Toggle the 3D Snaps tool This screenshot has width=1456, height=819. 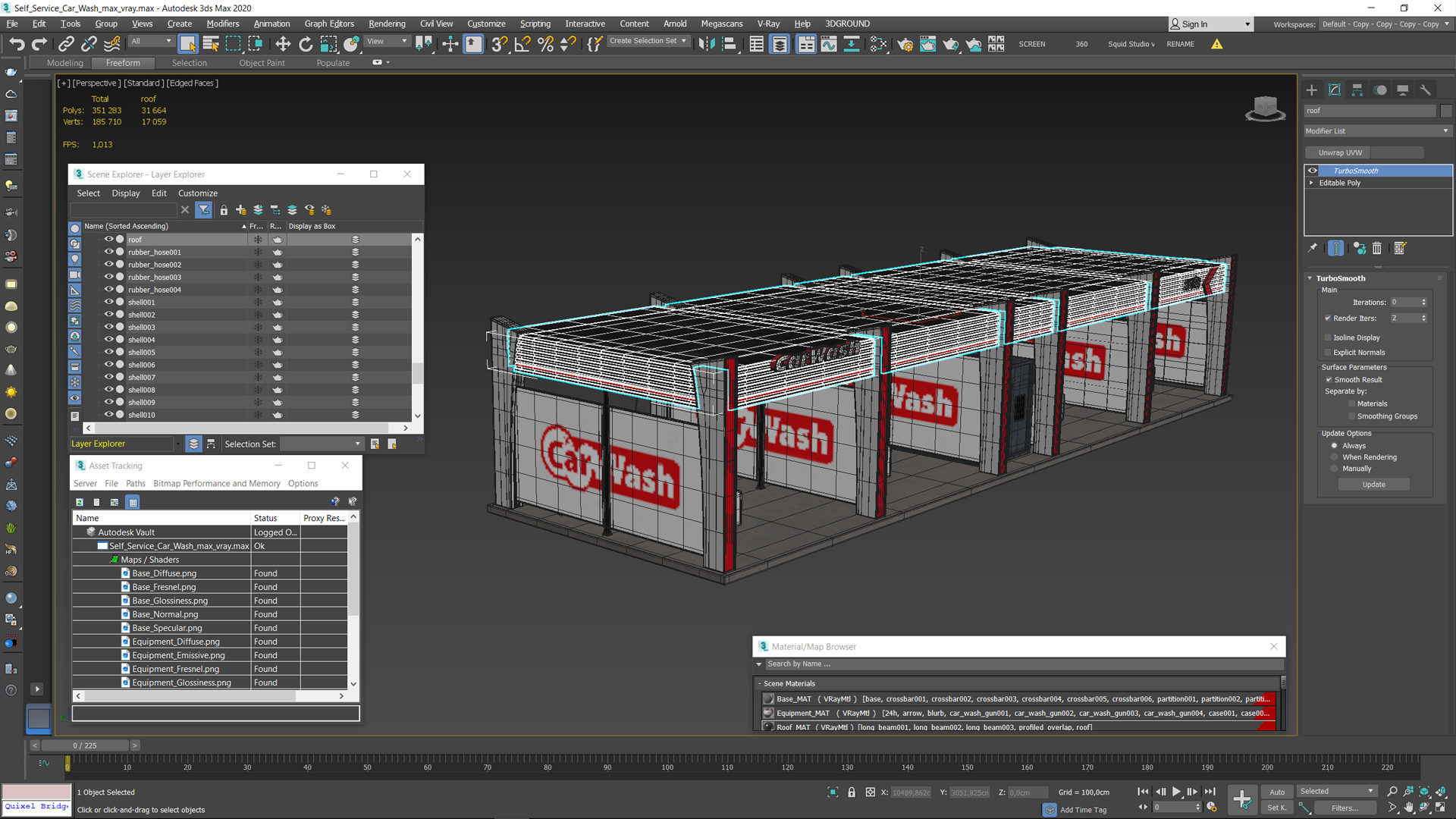click(499, 44)
